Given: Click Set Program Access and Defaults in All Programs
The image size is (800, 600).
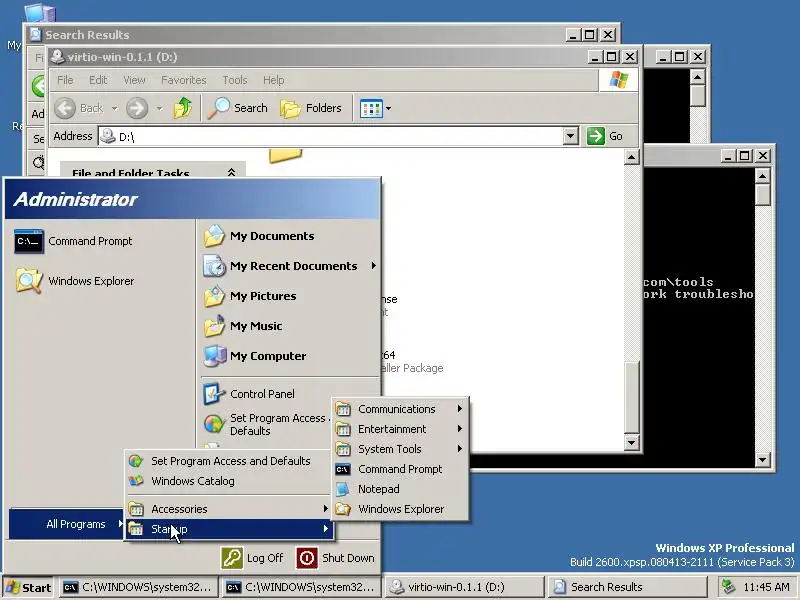Looking at the screenshot, I should point(230,461).
